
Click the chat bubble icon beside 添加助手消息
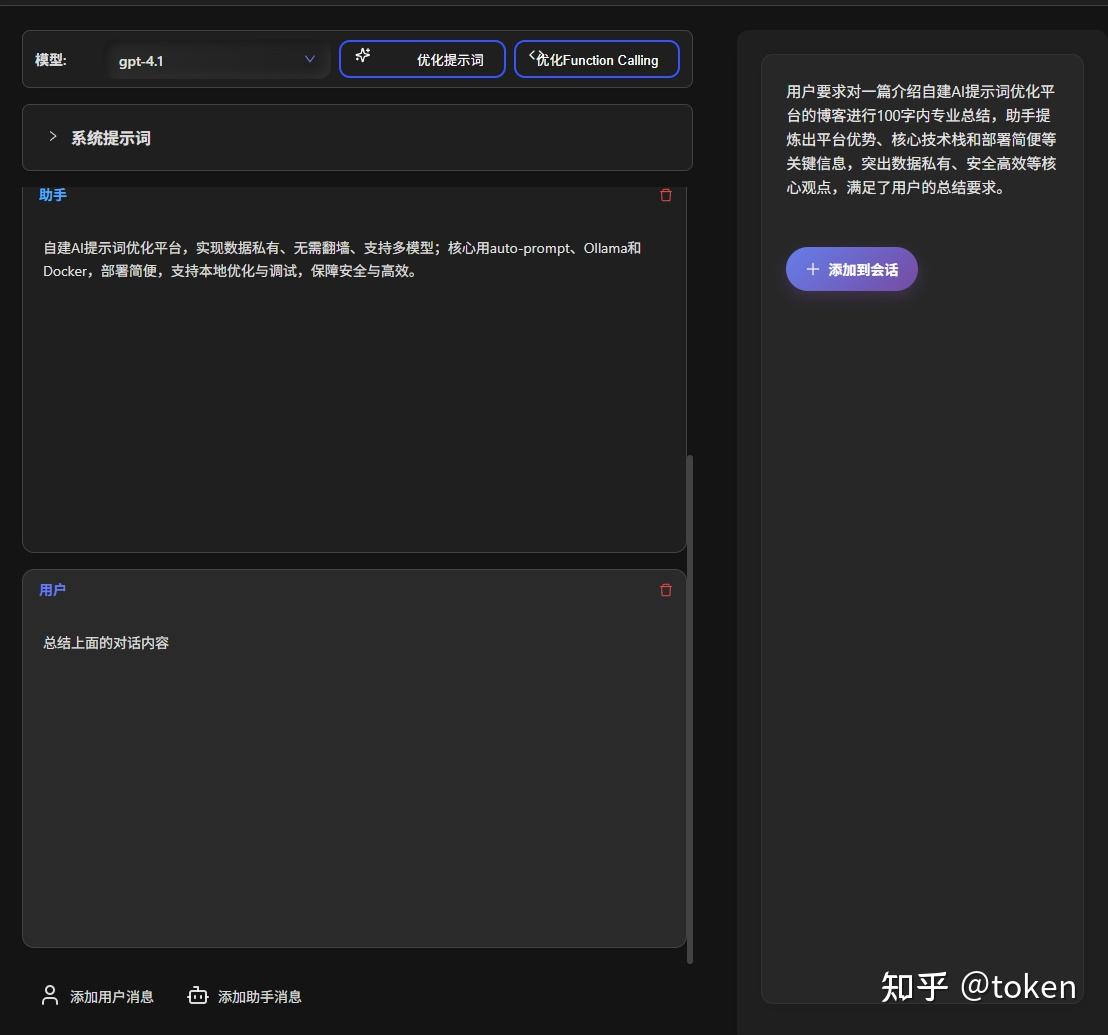click(197, 995)
